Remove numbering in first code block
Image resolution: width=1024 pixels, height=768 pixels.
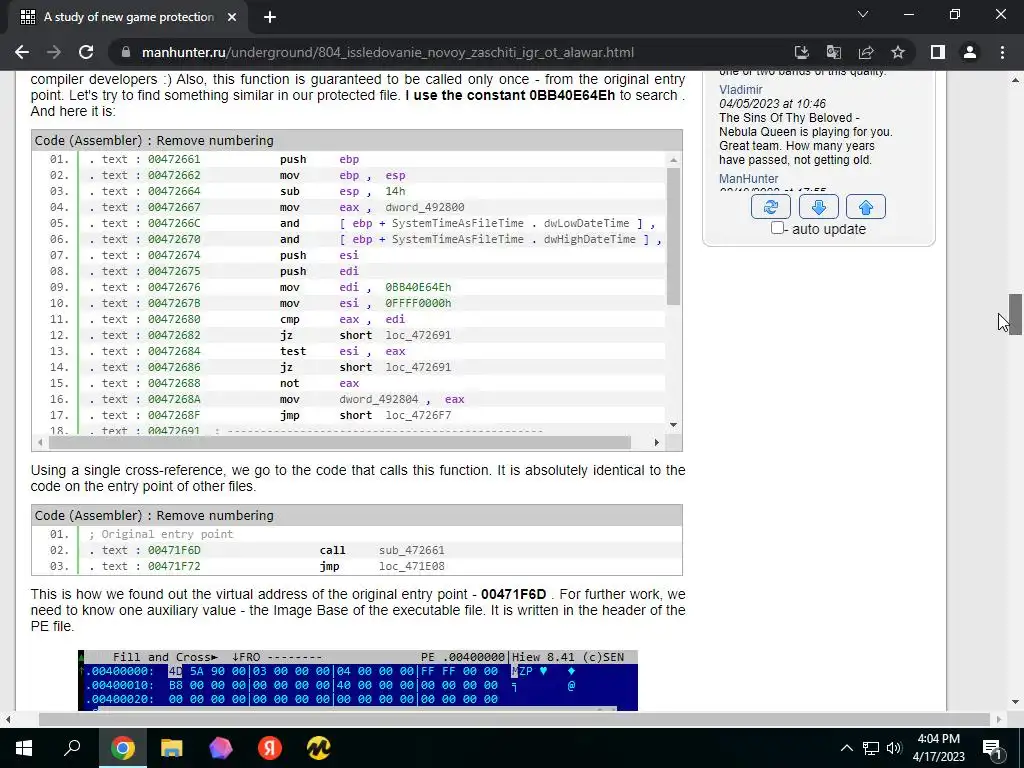tap(215, 140)
